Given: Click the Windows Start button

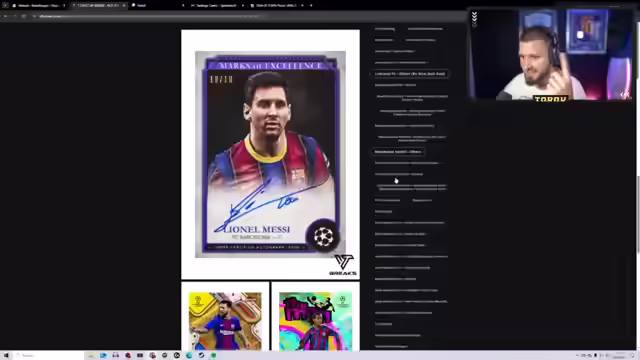Looking at the screenshot, I should 6,356.
